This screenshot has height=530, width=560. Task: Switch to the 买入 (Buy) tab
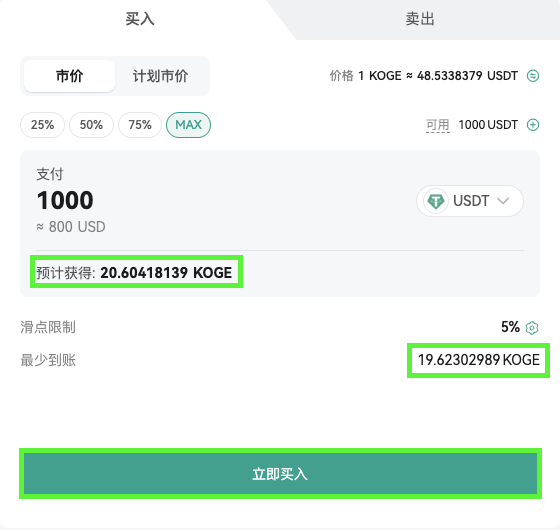click(140, 19)
